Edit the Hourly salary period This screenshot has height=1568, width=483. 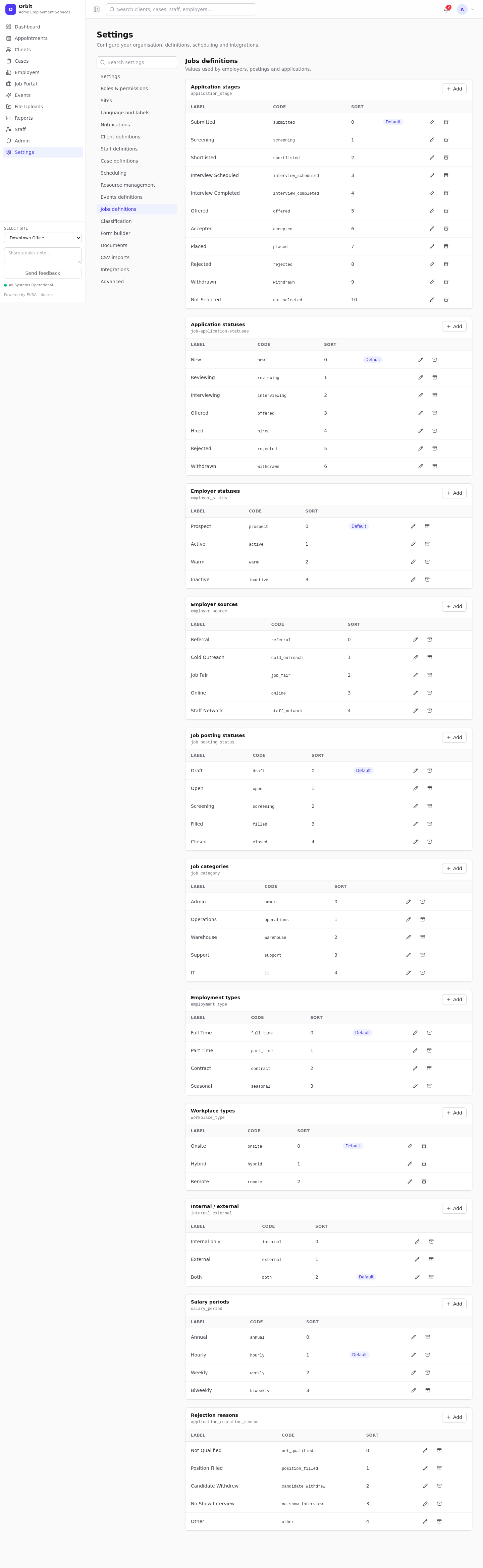point(414,1355)
